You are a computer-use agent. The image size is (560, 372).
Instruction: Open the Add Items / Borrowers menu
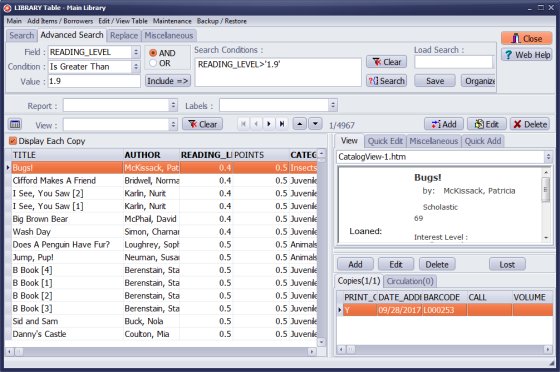(60, 21)
